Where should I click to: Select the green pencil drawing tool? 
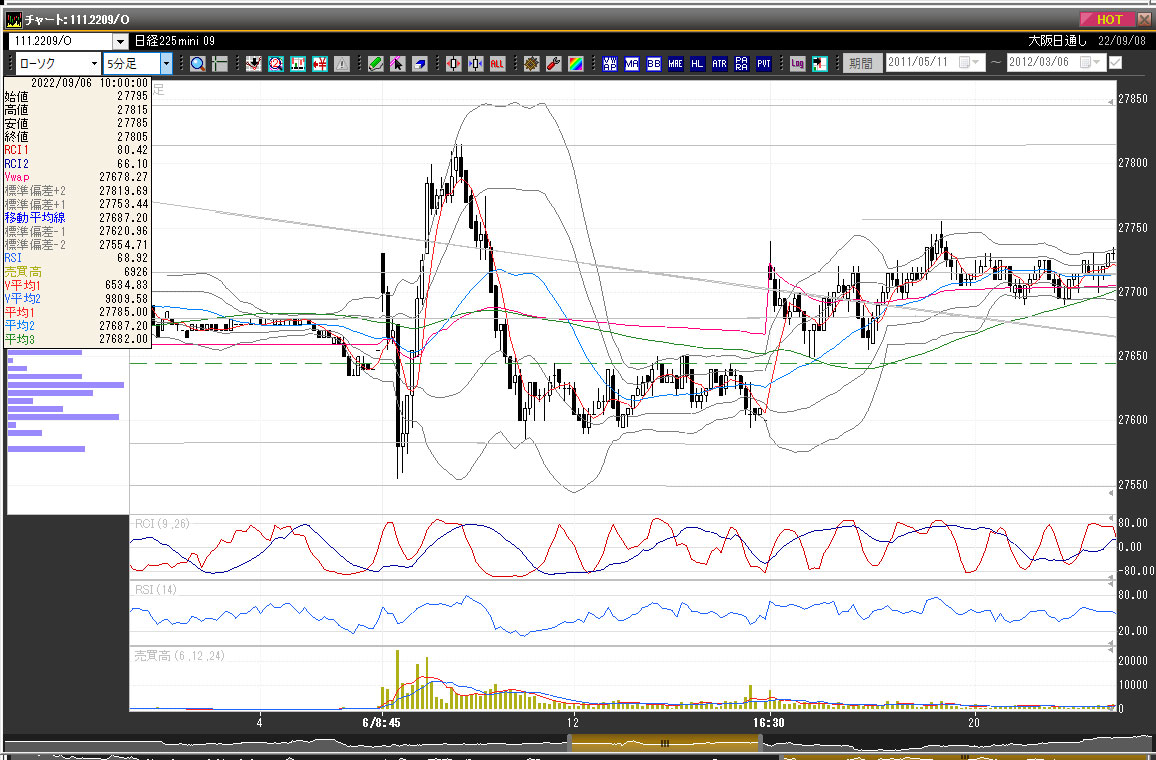click(376, 64)
